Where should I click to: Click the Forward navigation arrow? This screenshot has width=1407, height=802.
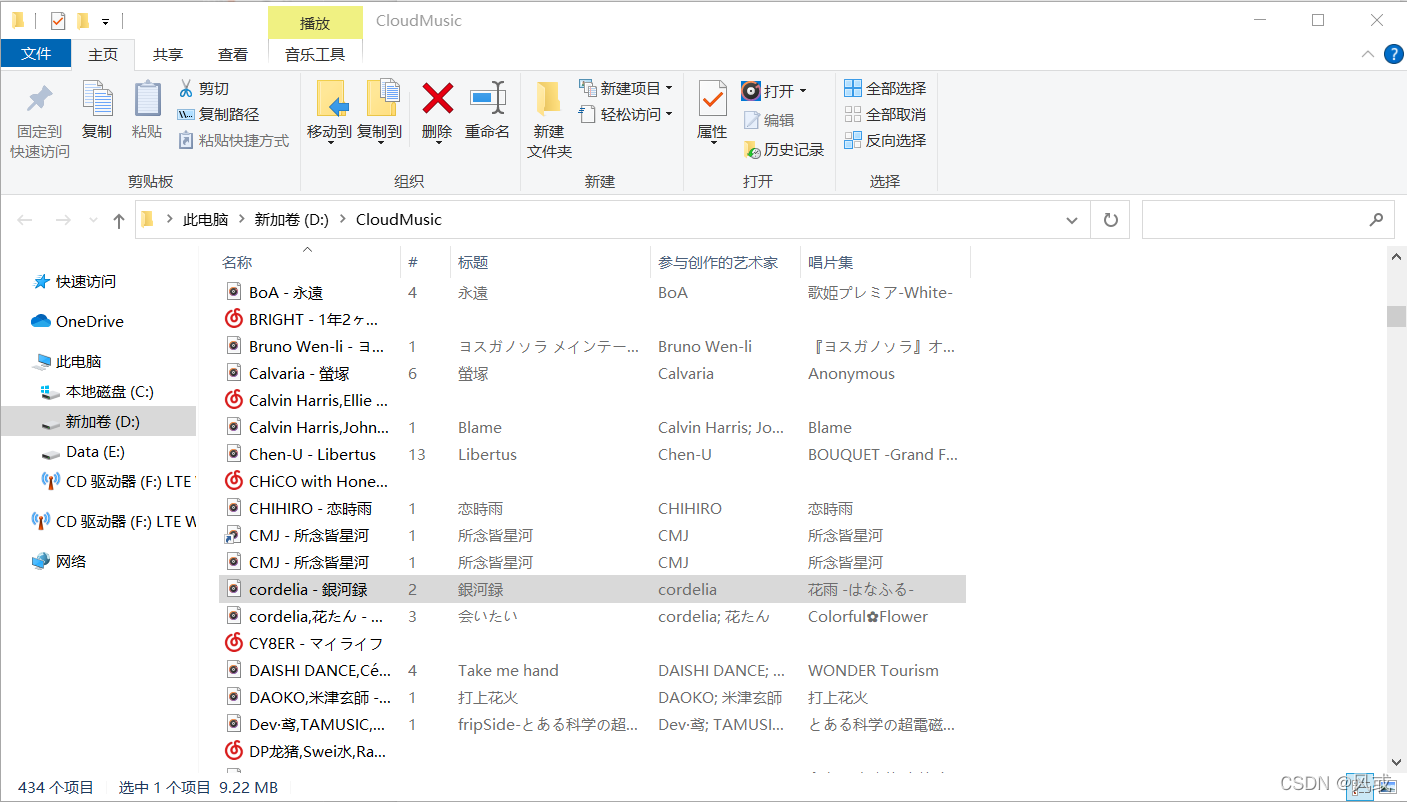[62, 220]
